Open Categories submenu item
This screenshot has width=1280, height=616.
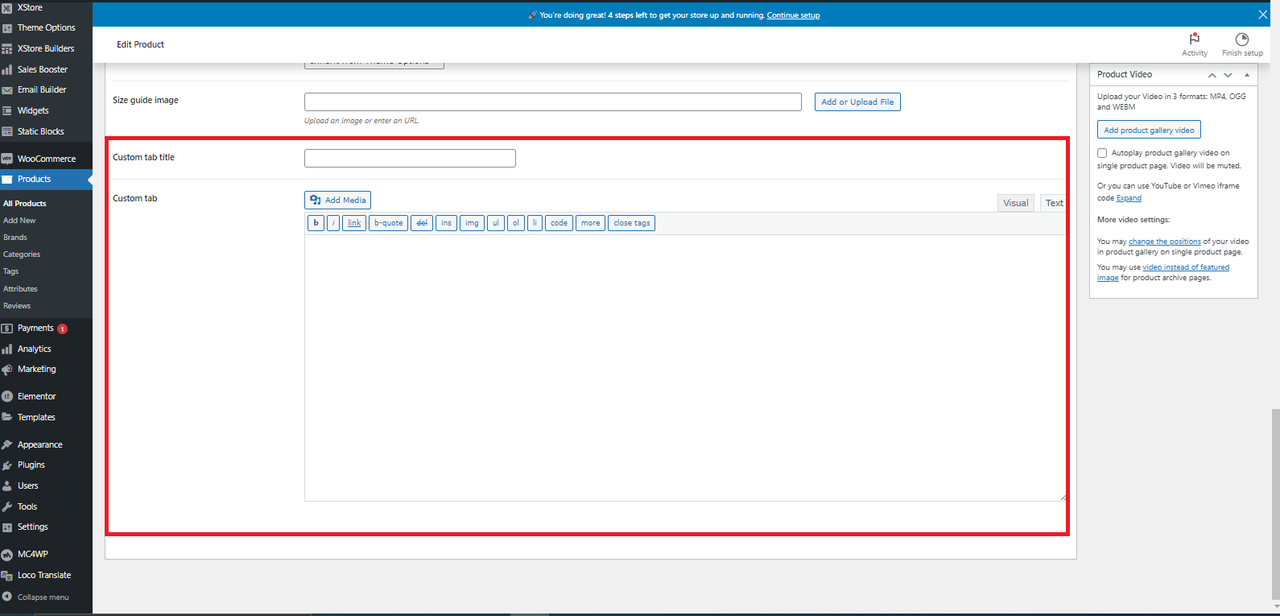click(22, 254)
